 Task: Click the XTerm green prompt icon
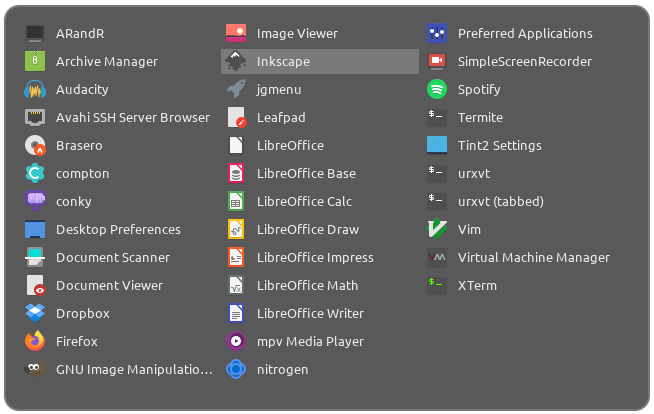click(x=437, y=286)
